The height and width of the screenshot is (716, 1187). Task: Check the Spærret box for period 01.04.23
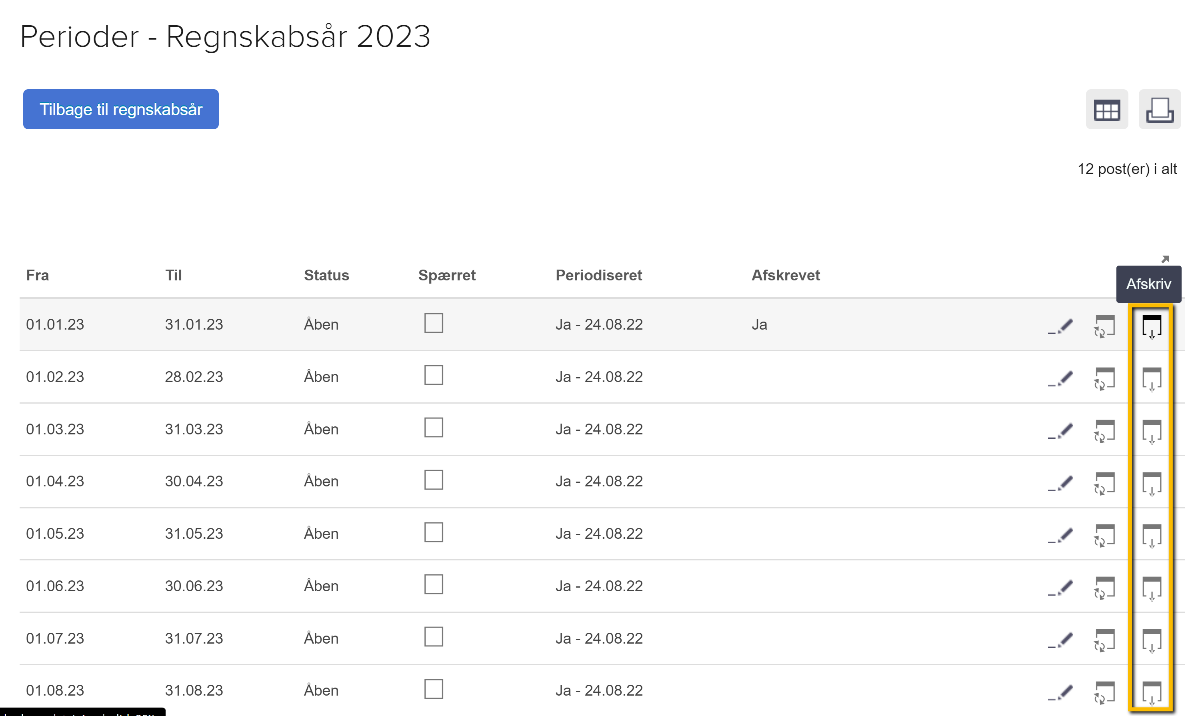tap(434, 479)
